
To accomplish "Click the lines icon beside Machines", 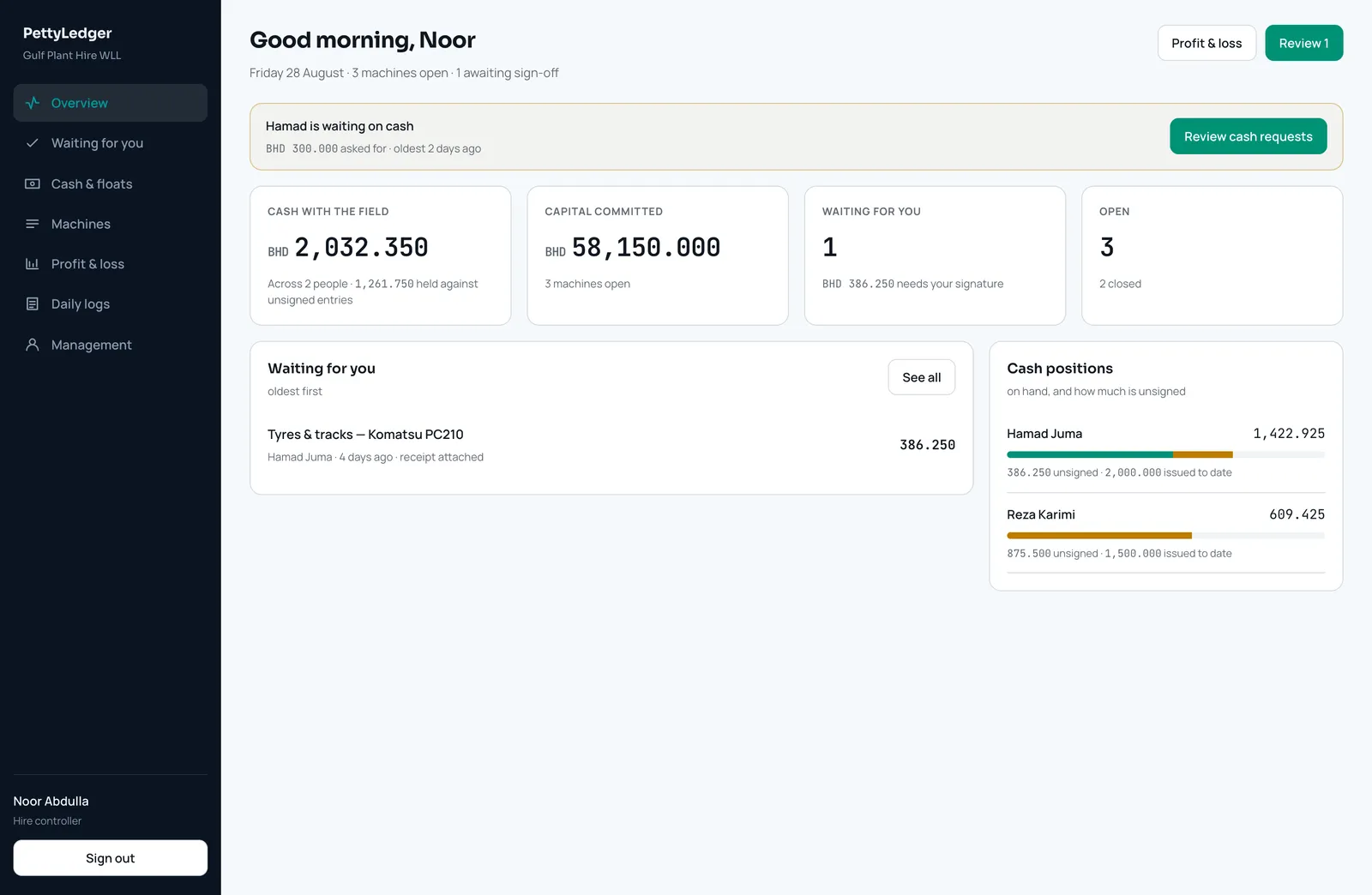I will pos(33,224).
